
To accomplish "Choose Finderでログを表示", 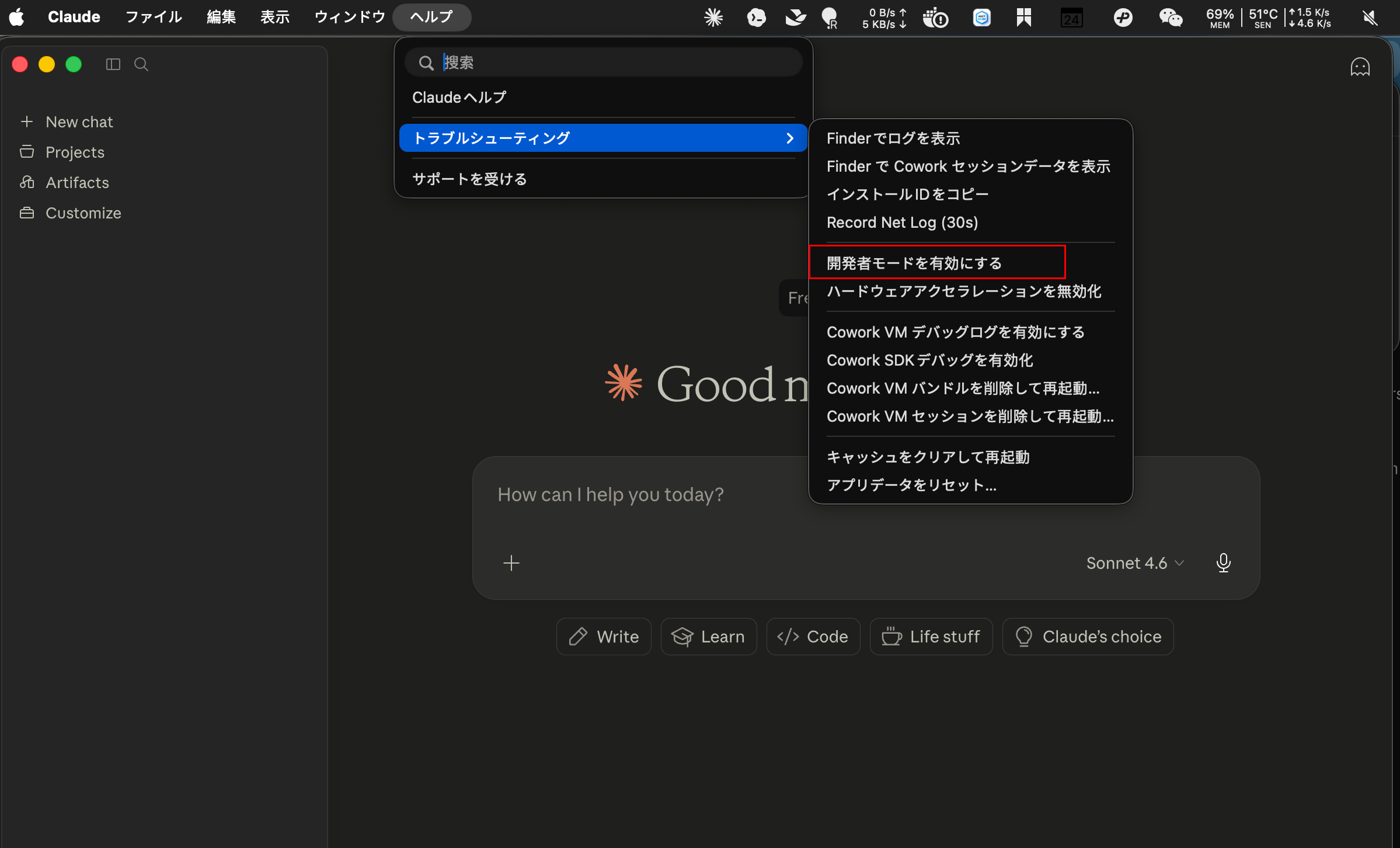I will pyautogui.click(x=970, y=138).
